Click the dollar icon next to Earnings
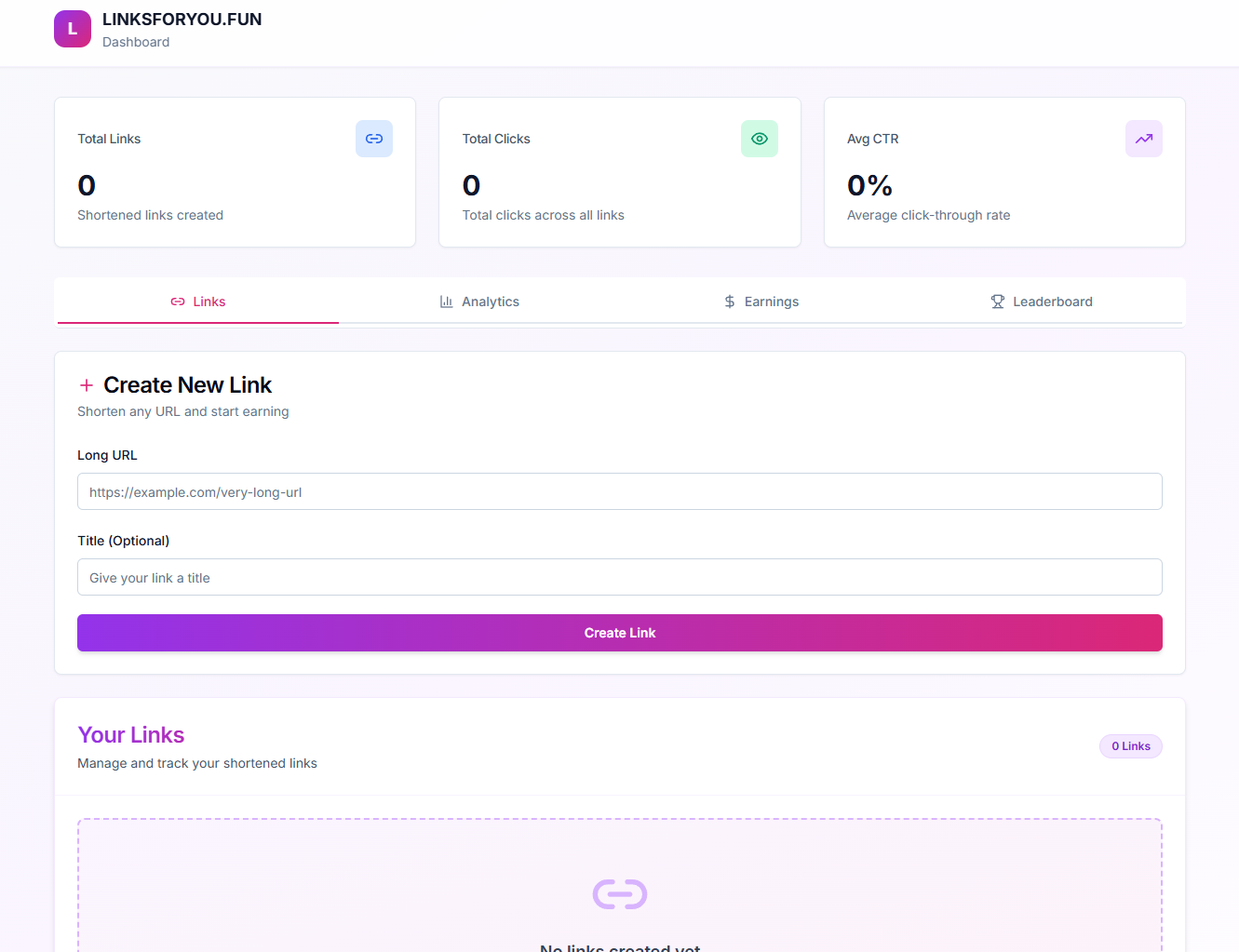The height and width of the screenshot is (952, 1239). pos(728,301)
